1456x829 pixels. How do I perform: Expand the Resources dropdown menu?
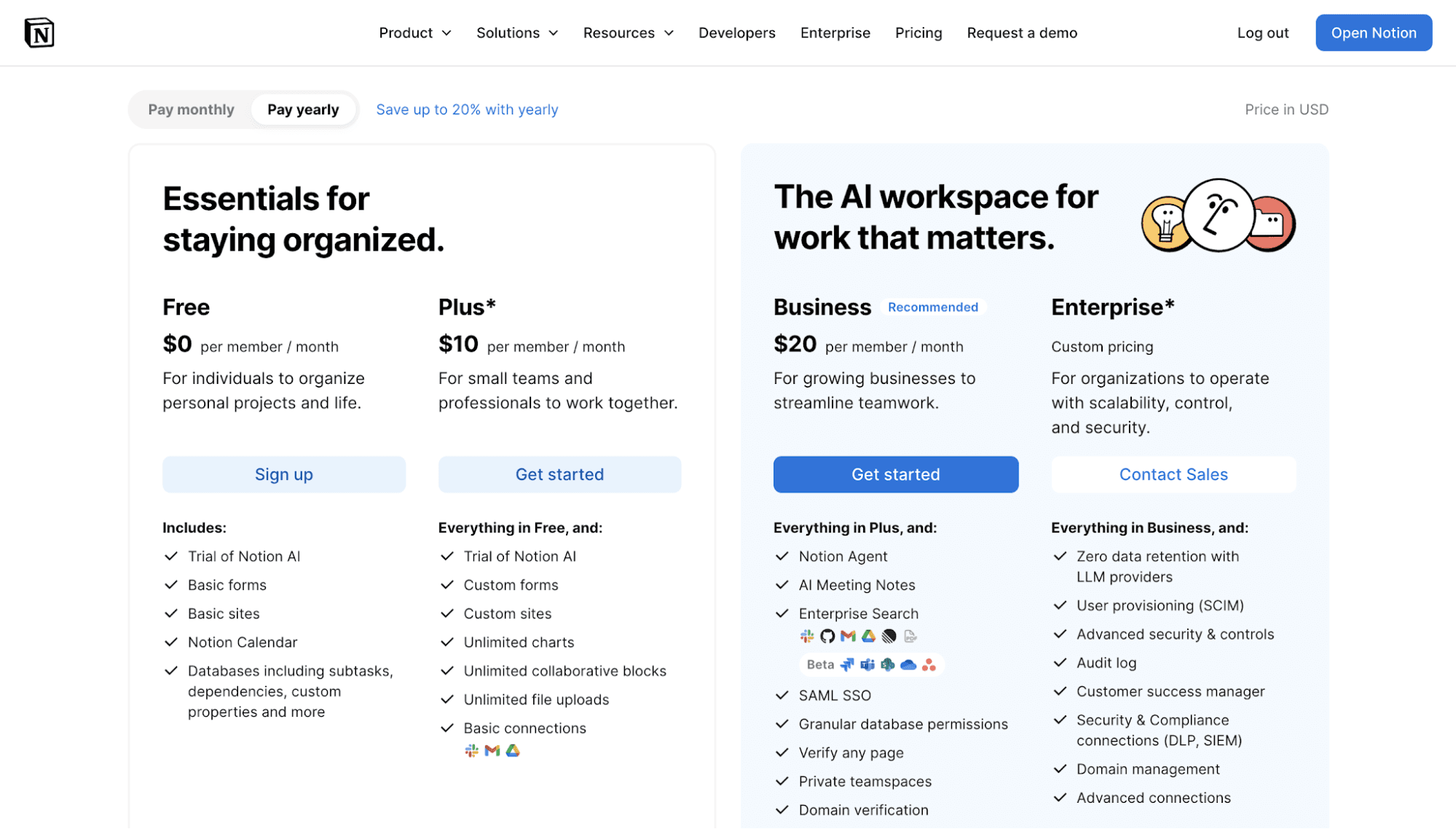[x=629, y=33]
